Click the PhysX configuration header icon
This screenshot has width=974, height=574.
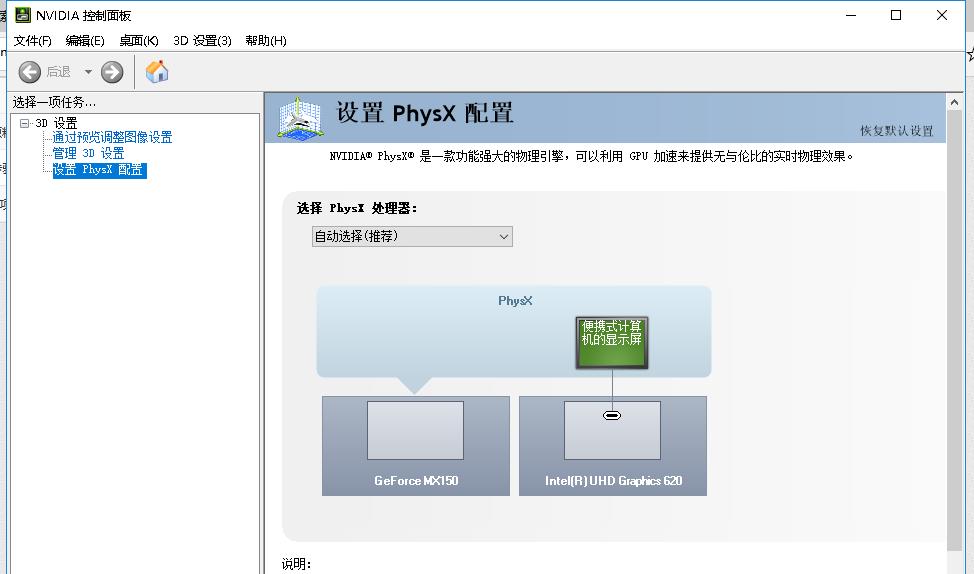(x=301, y=117)
